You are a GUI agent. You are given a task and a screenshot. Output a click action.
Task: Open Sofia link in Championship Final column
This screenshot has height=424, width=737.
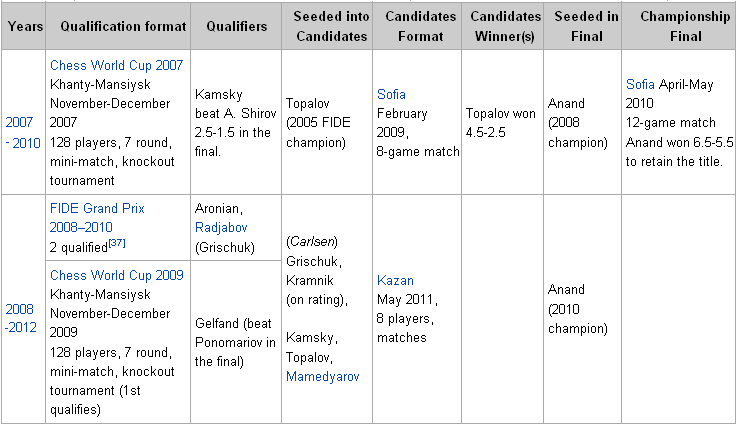[640, 83]
